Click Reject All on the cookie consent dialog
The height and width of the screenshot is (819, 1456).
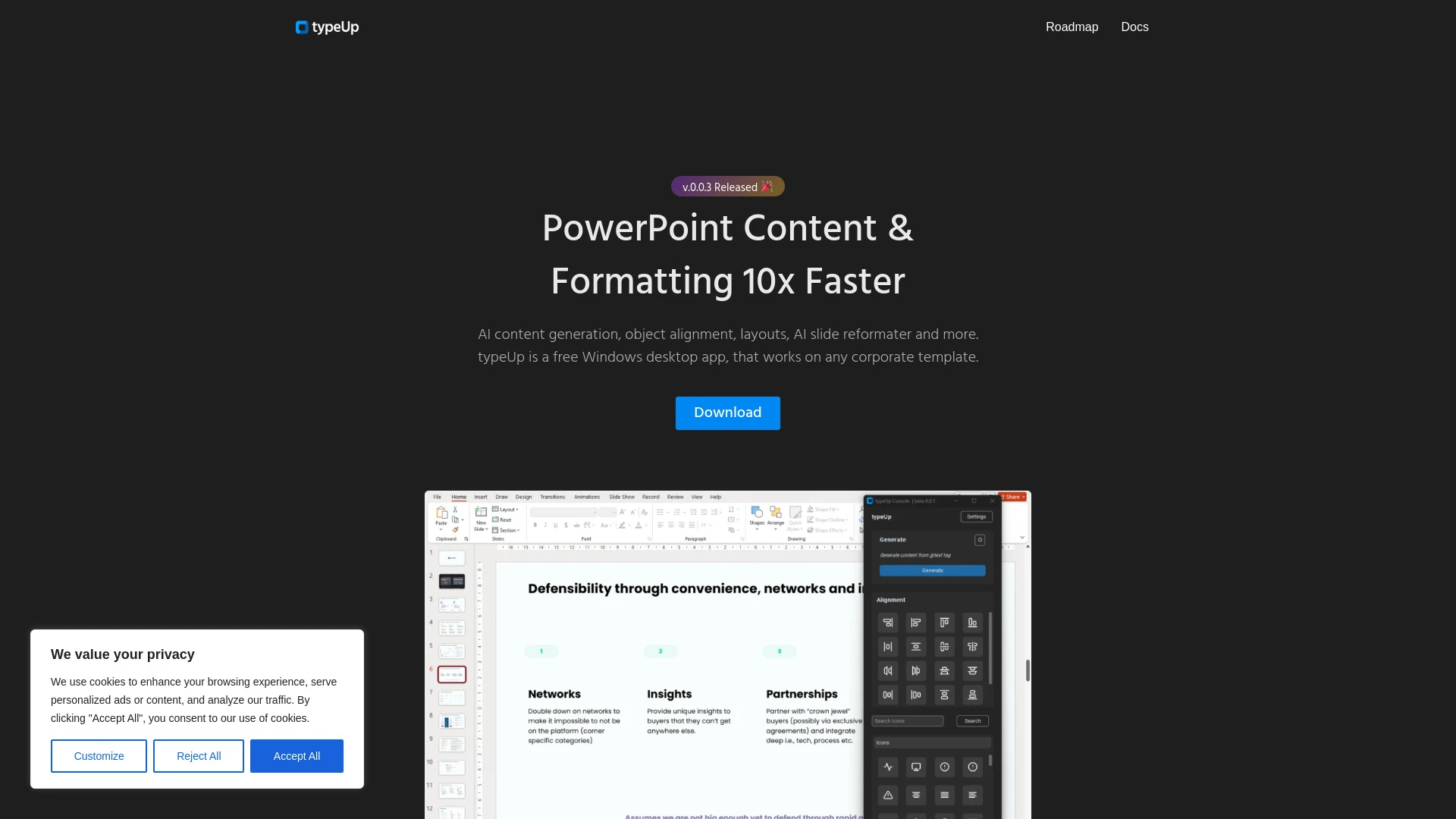[198, 756]
